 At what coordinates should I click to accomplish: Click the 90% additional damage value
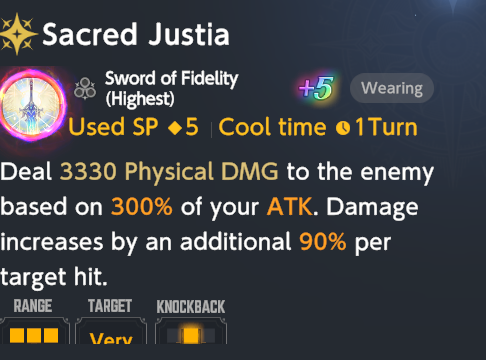(323, 241)
